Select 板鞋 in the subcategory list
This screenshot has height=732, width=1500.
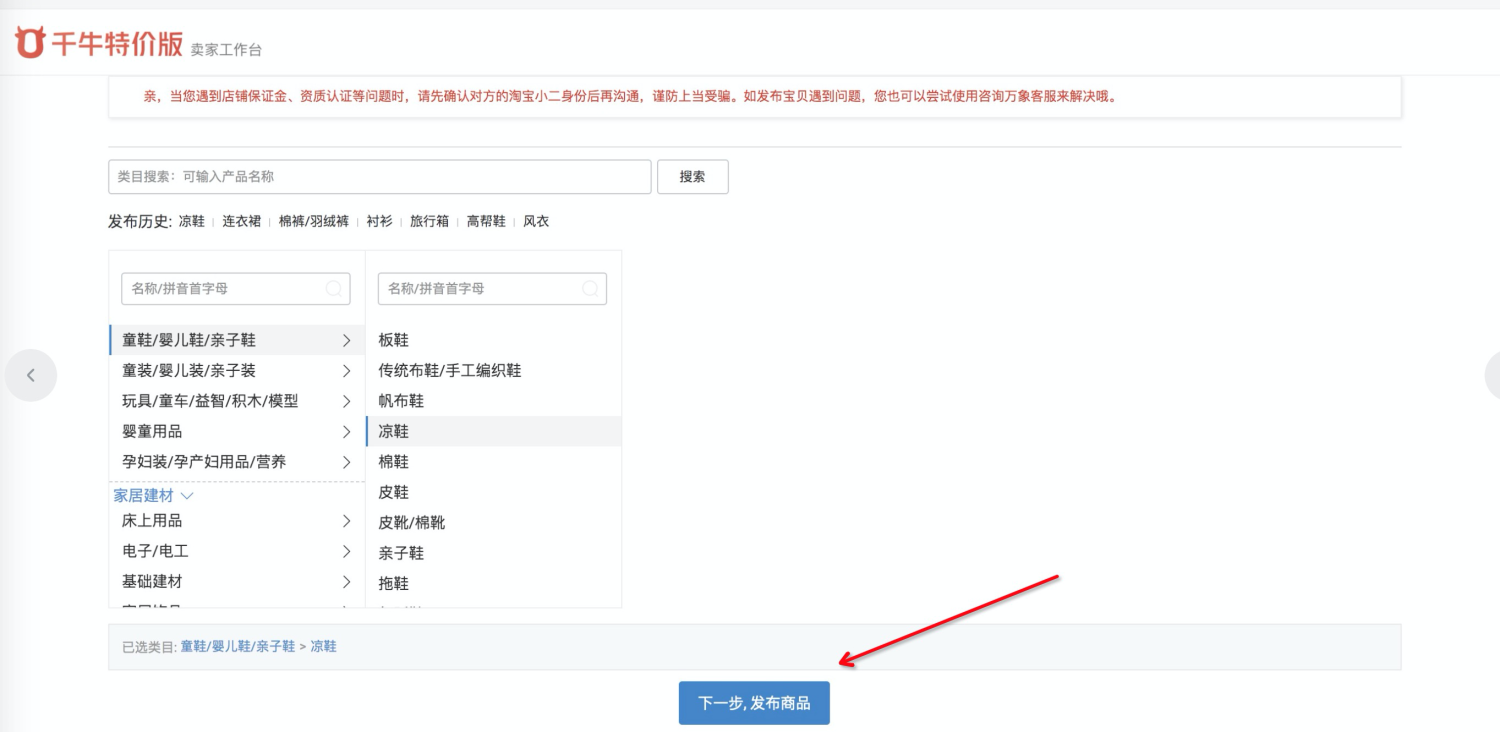point(393,339)
